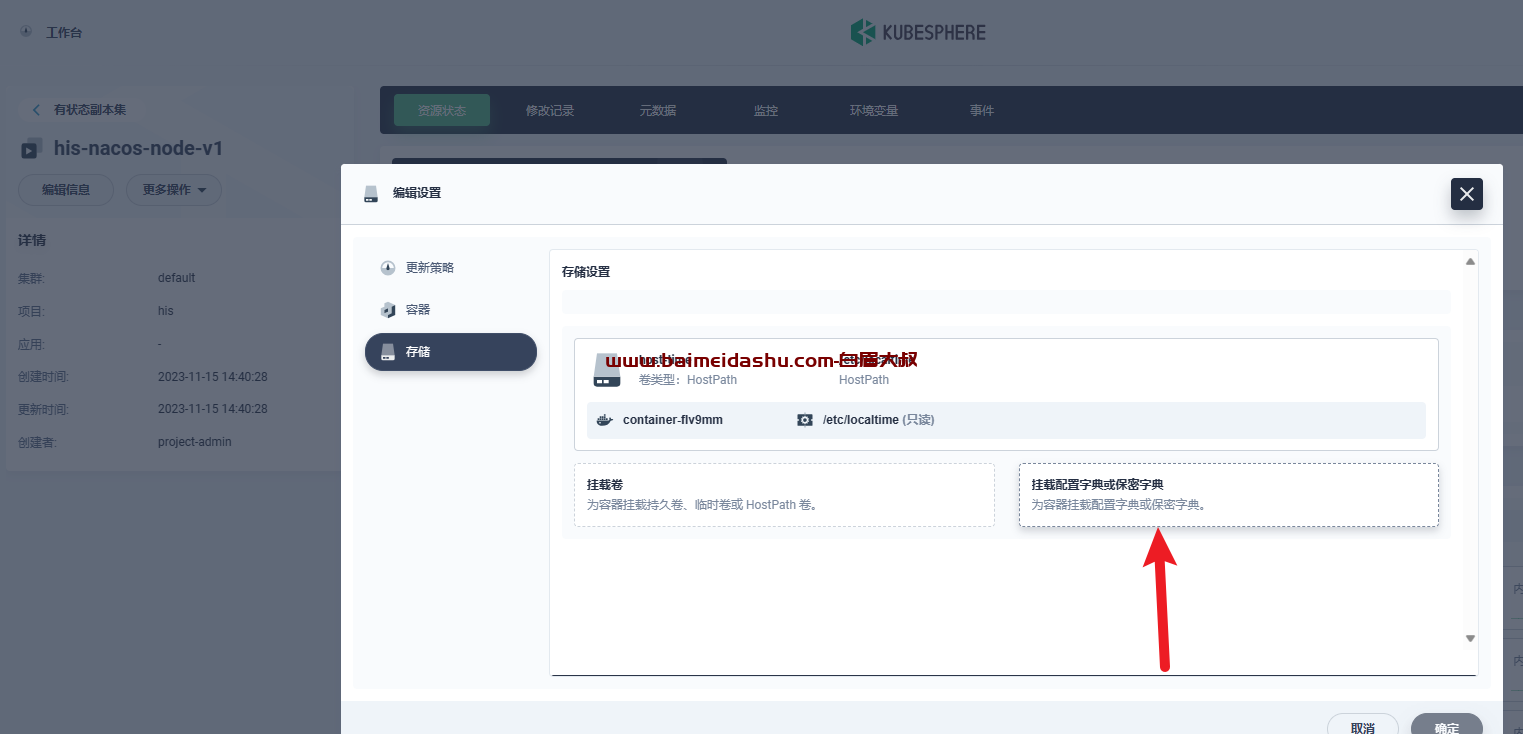Click the 容器 cube icon

pos(388,310)
